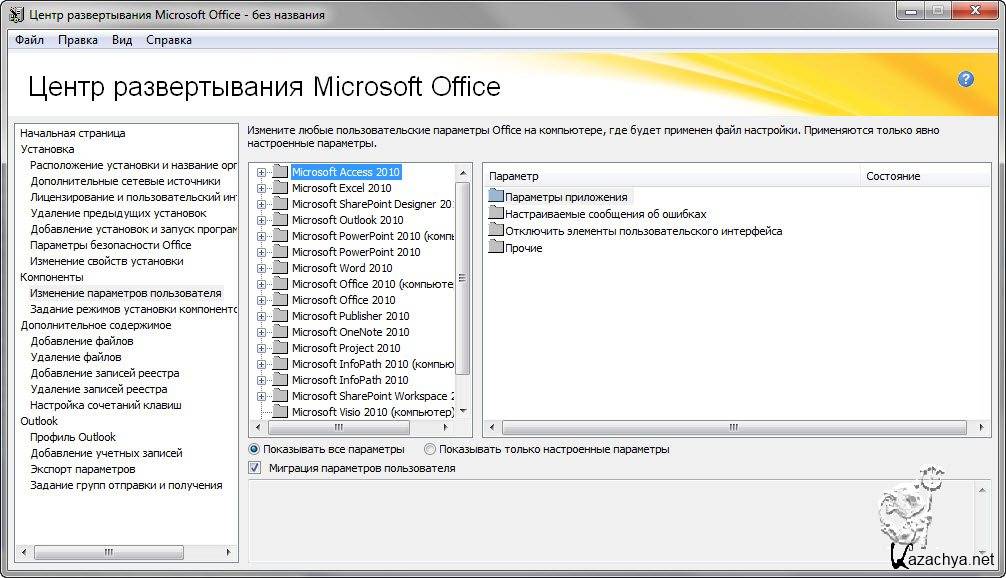Click the Параметры приложения folder icon
Image resolution: width=1006 pixels, height=578 pixels.
(x=496, y=197)
